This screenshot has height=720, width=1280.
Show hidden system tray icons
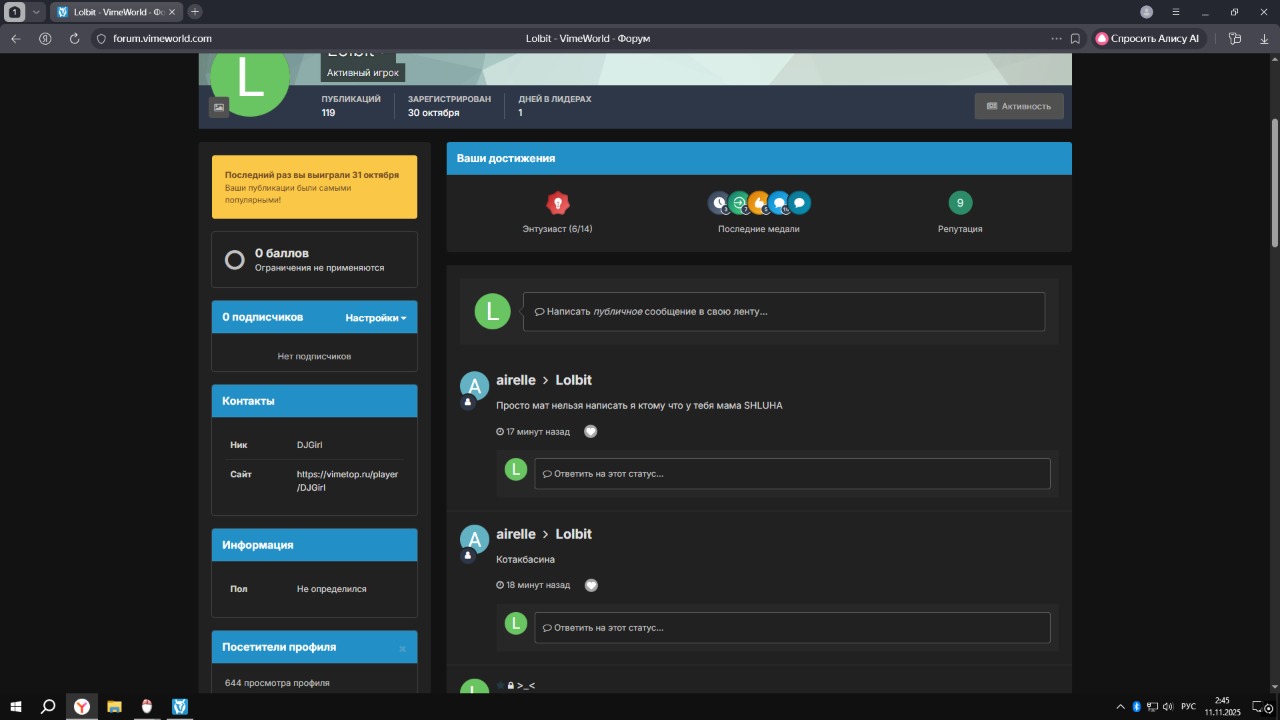[1120, 707]
